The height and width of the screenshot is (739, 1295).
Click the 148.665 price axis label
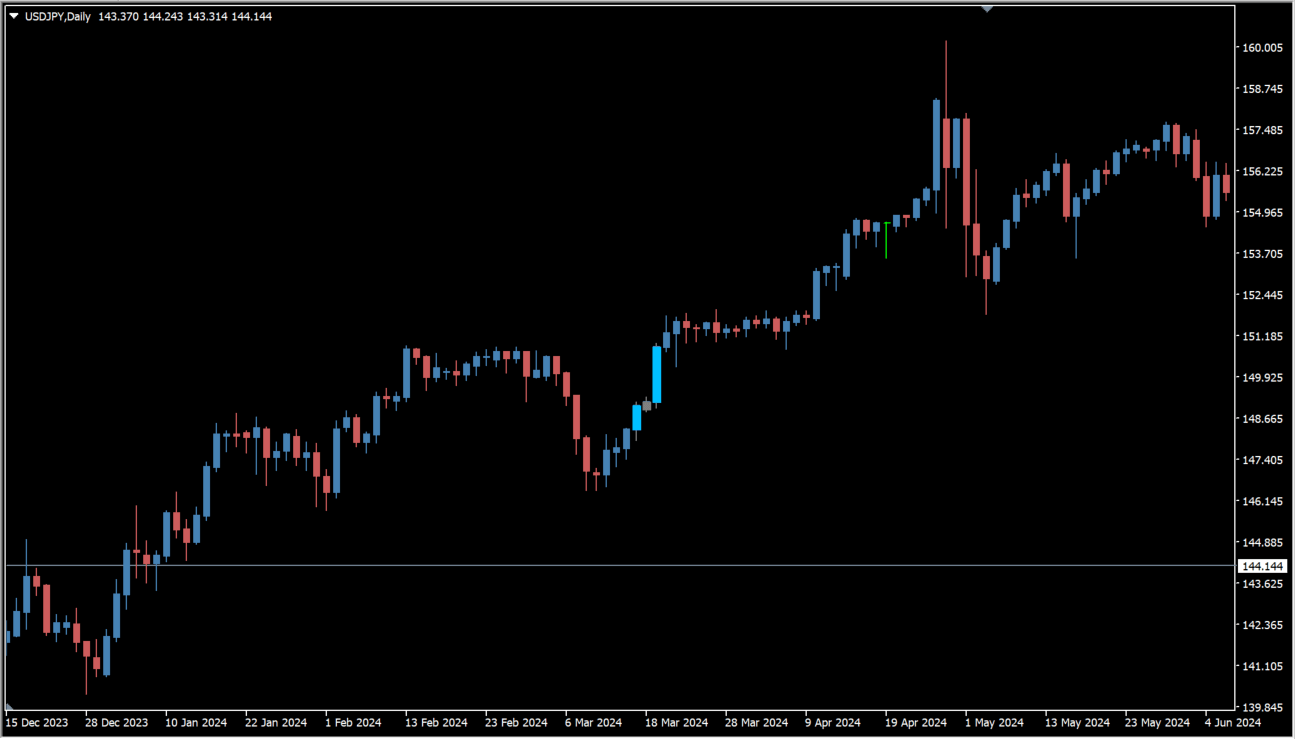tap(1262, 419)
